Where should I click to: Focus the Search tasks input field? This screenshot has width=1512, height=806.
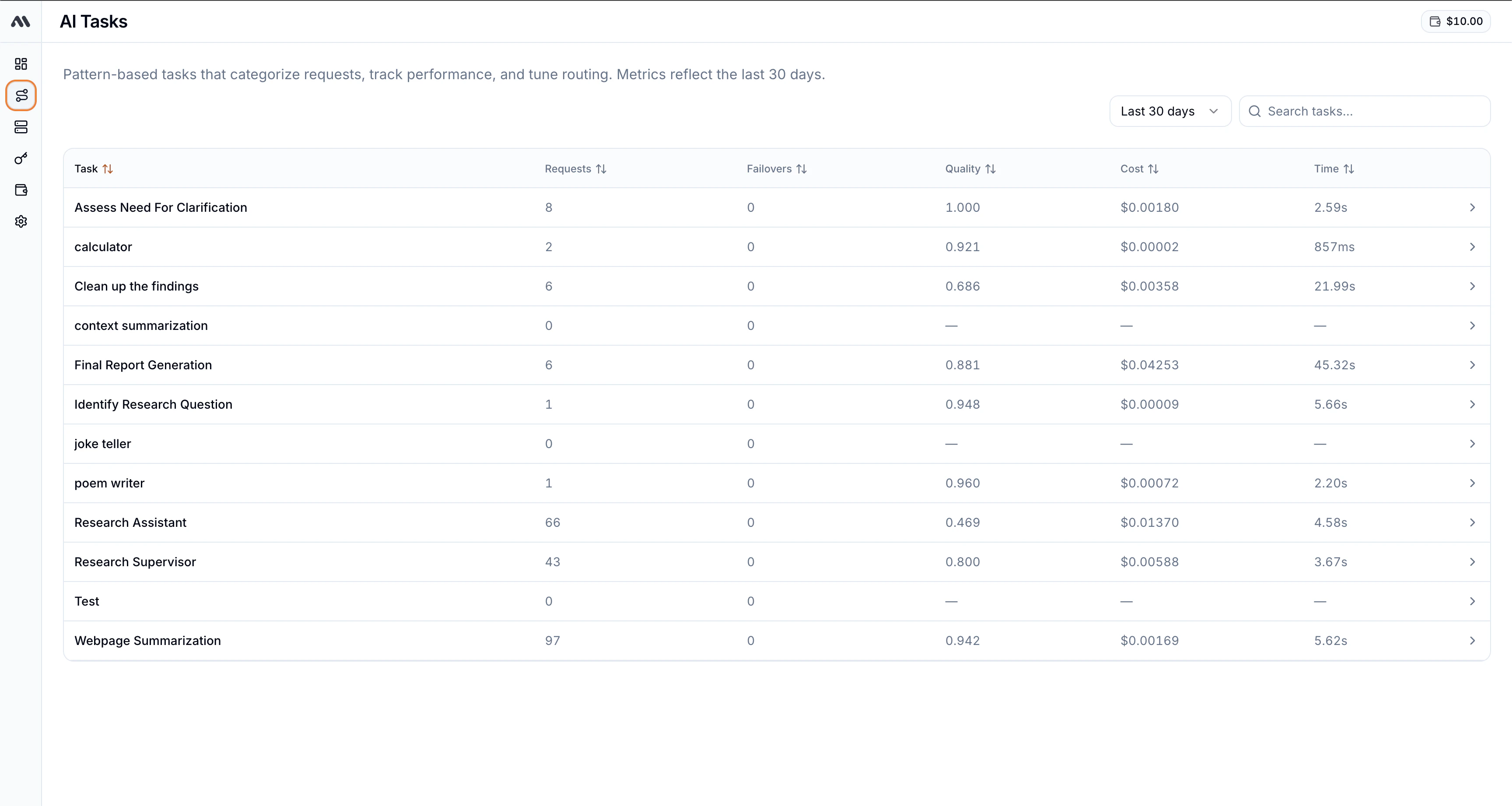(x=1364, y=111)
